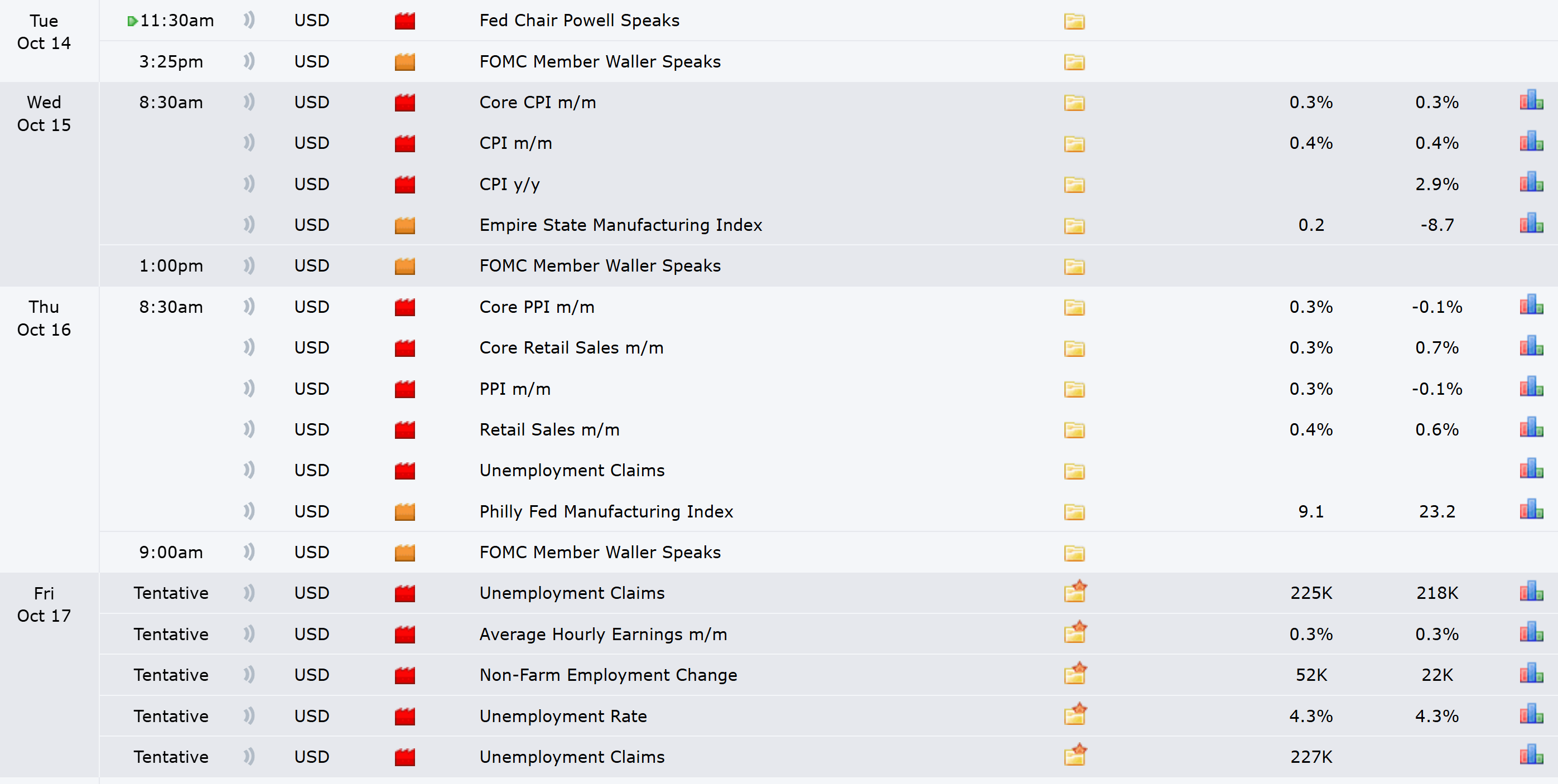The image size is (1558, 784).
Task: Expand details folder for Core CPI m/m
Action: click(1074, 103)
